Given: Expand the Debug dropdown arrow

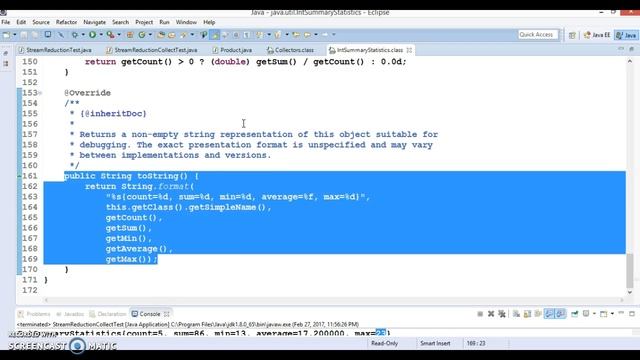Looking at the screenshot, I should click(x=83, y=35).
